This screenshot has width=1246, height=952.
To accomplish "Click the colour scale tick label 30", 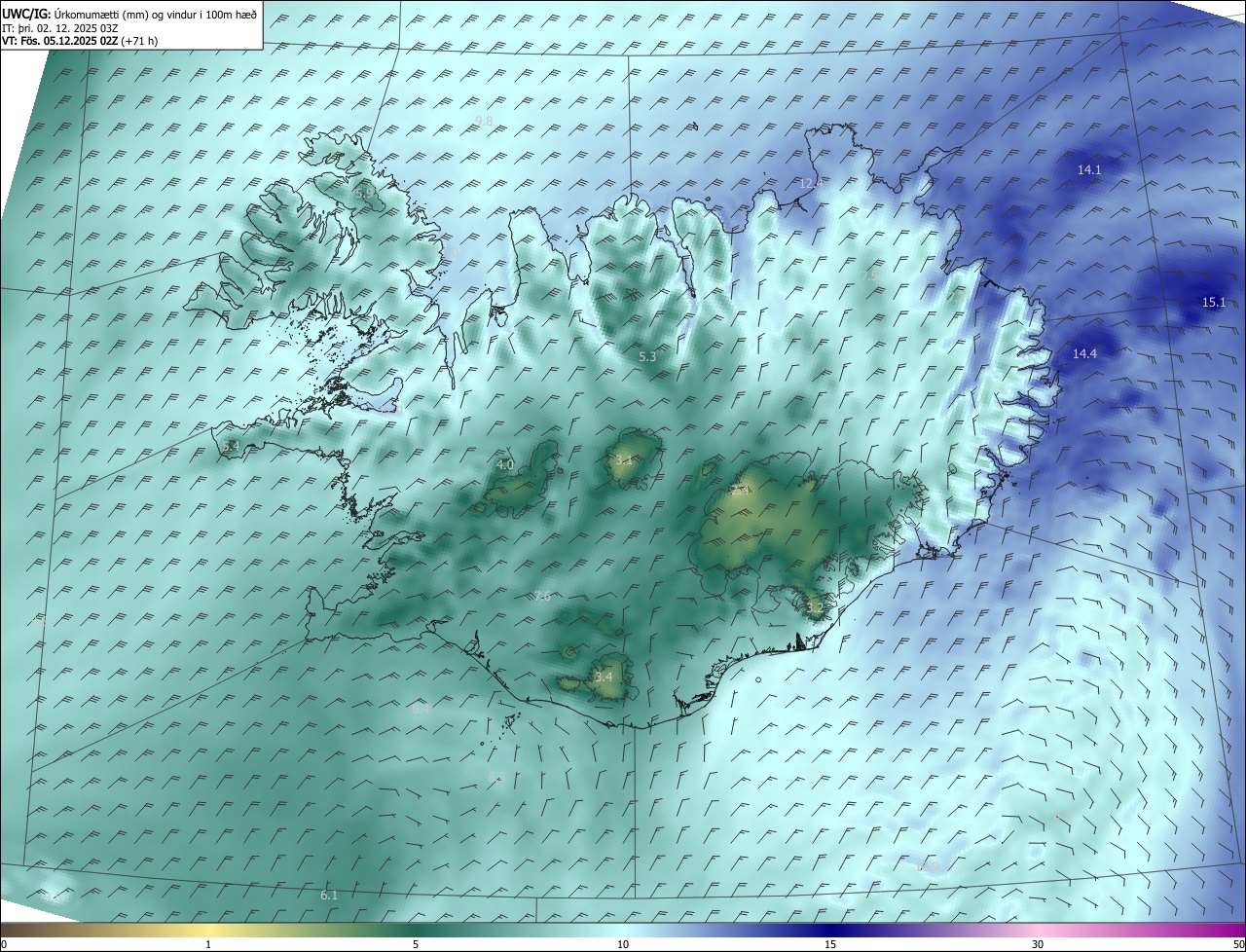I will pos(1038,945).
